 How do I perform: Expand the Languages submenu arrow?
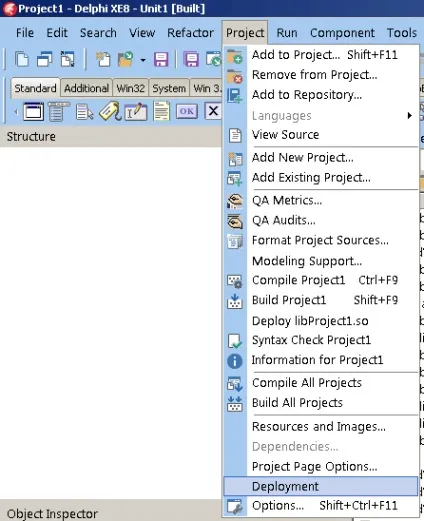410,115
